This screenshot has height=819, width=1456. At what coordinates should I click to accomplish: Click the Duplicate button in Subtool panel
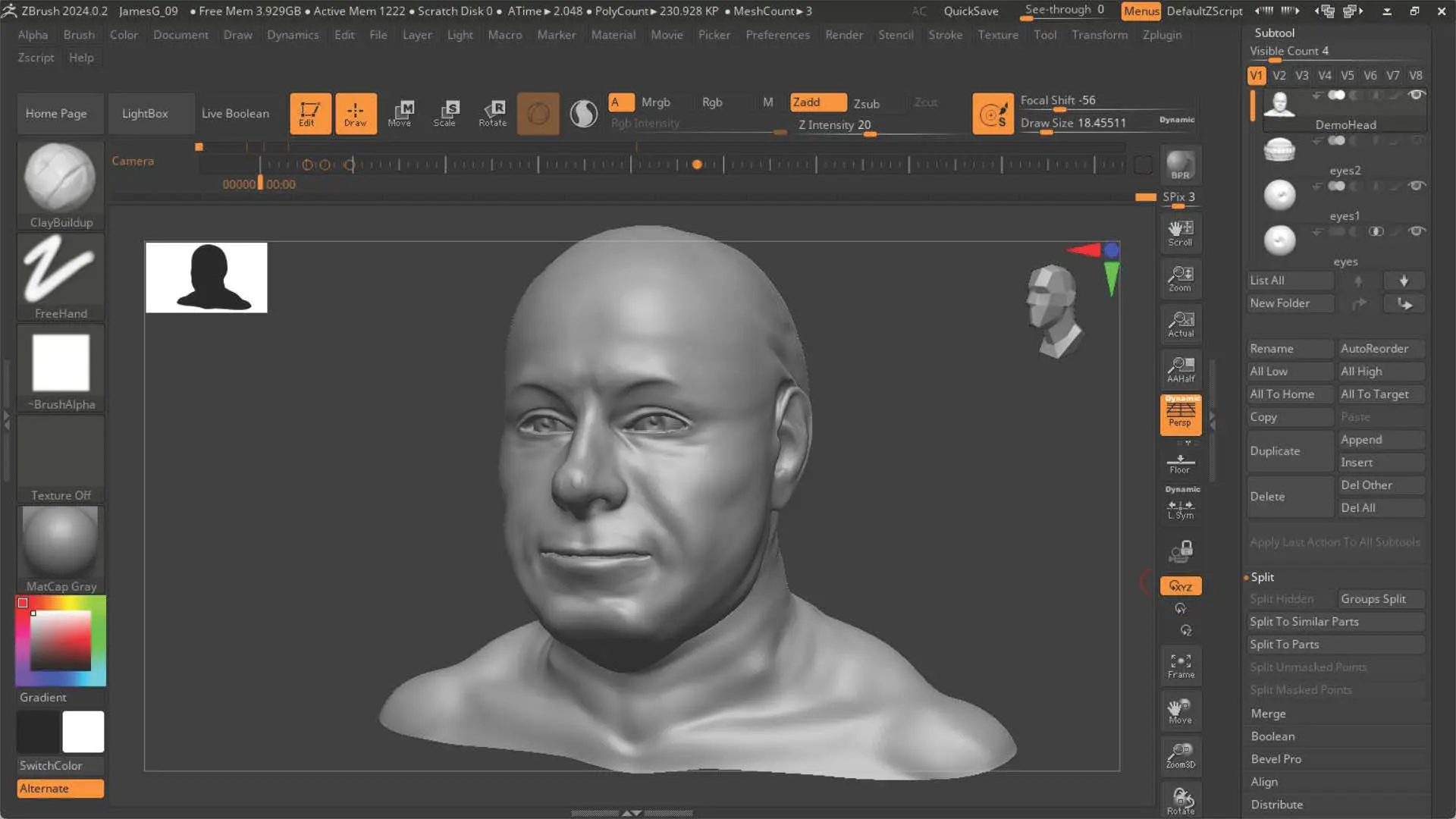point(1289,450)
